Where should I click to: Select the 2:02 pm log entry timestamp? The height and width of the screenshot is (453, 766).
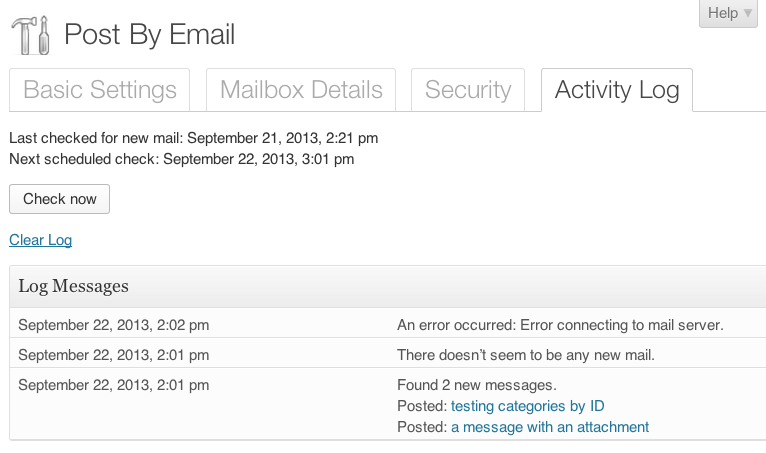pos(114,325)
